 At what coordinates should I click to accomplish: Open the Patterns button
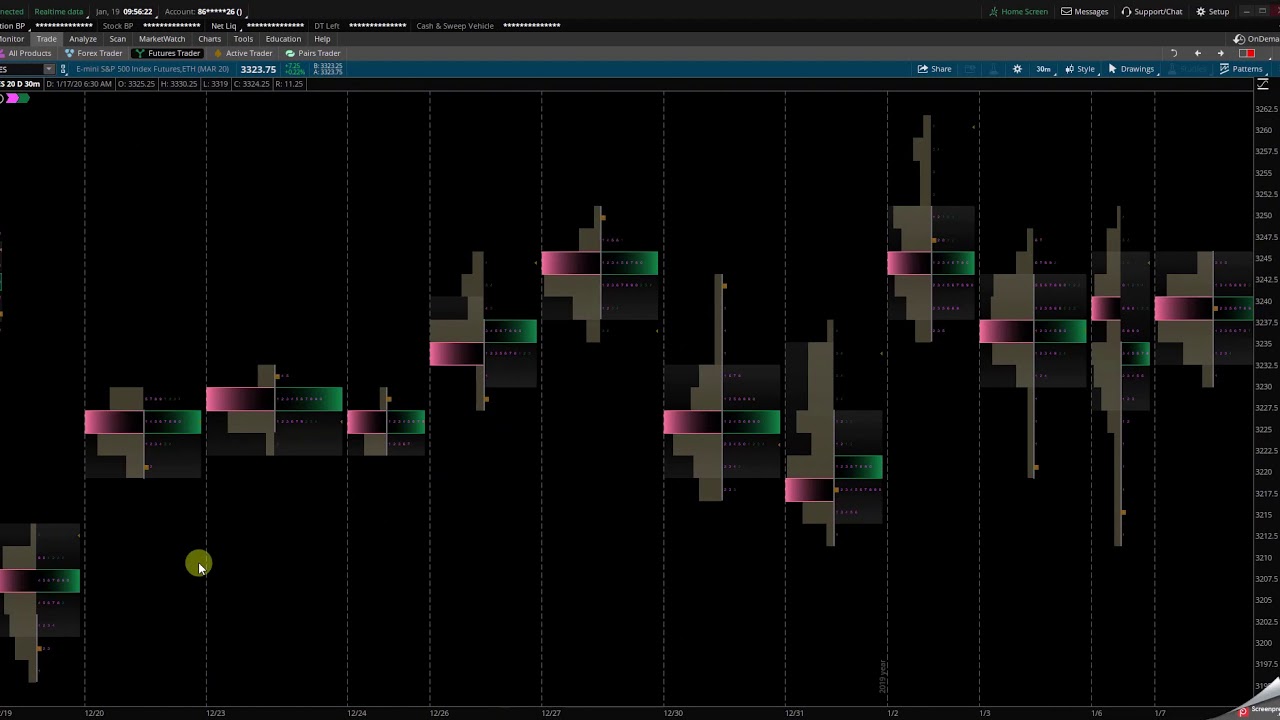tap(1241, 69)
